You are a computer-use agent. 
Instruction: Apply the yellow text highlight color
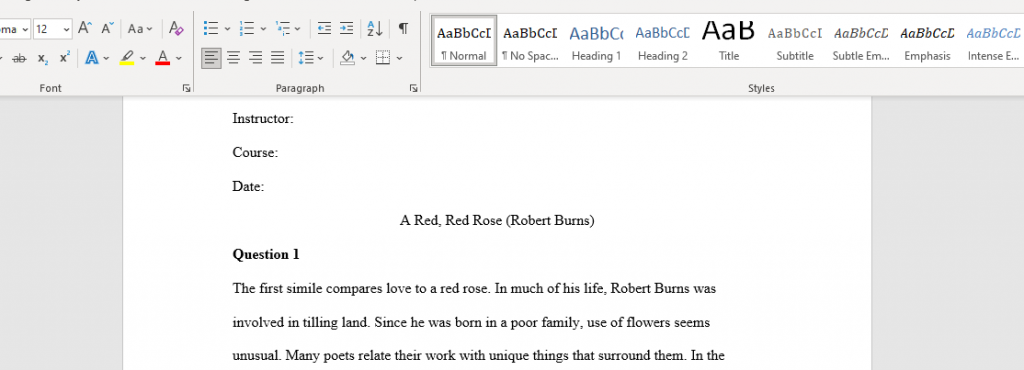coord(127,59)
